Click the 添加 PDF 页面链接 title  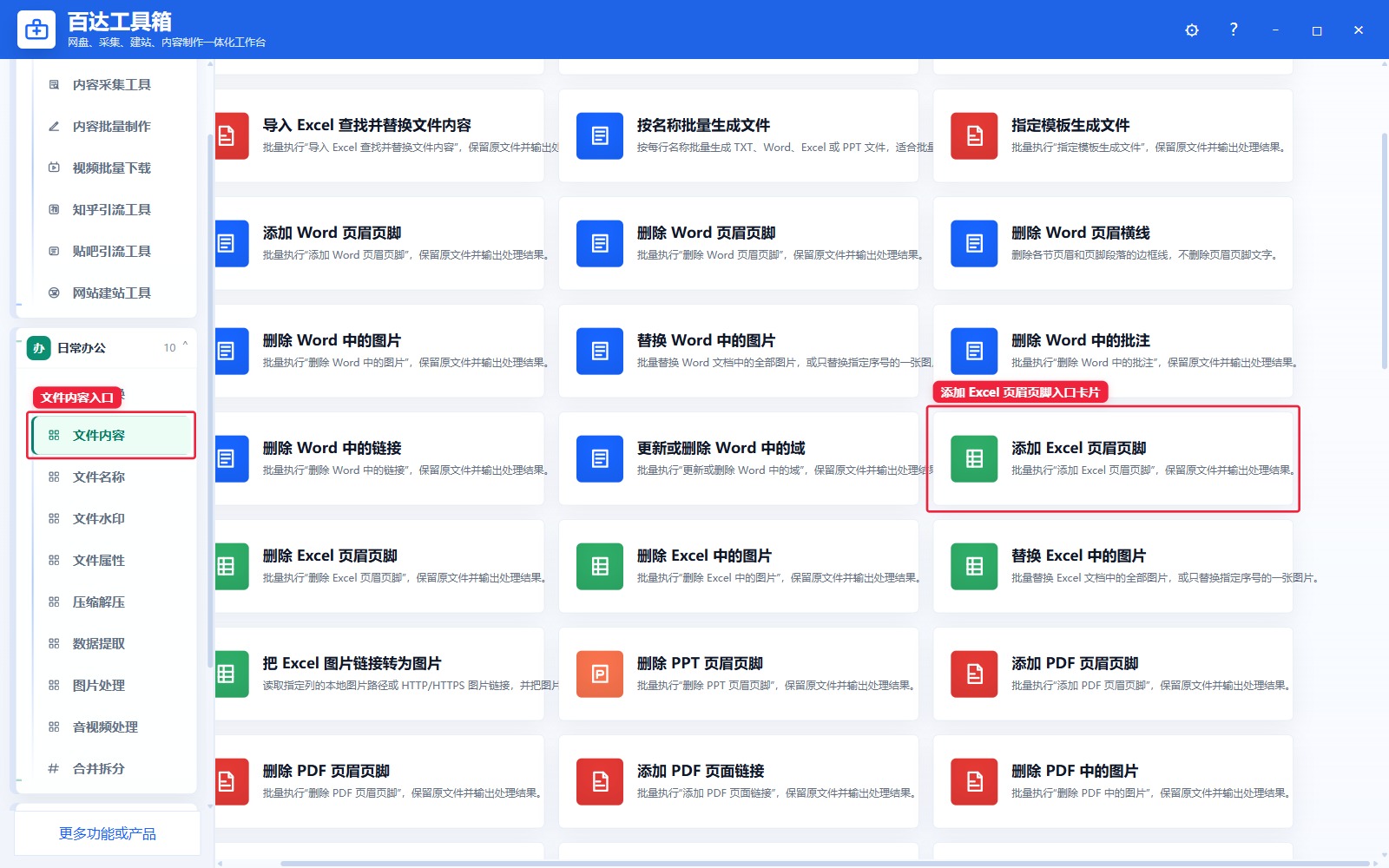[701, 771]
